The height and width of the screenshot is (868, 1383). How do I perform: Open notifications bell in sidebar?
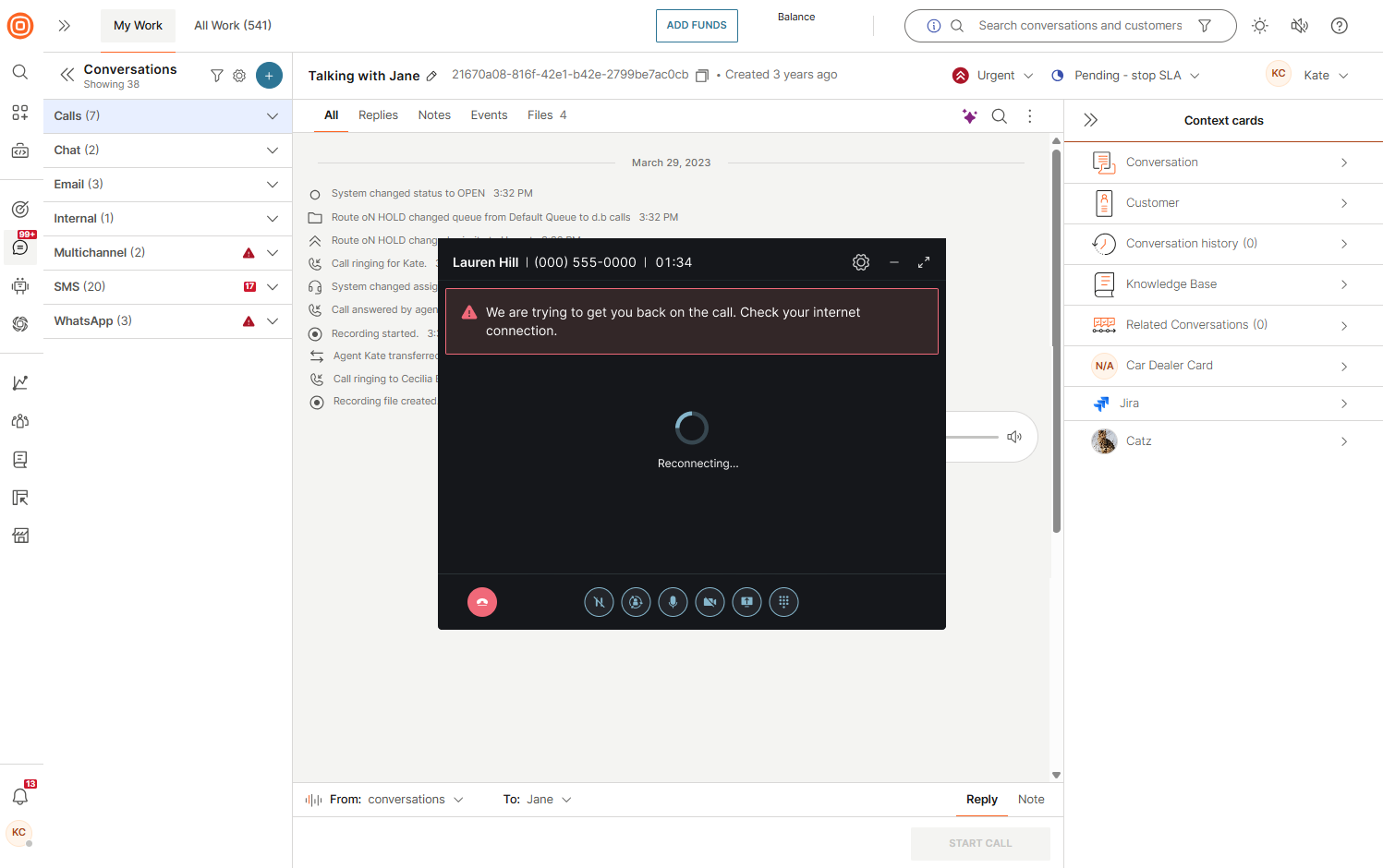click(20, 796)
